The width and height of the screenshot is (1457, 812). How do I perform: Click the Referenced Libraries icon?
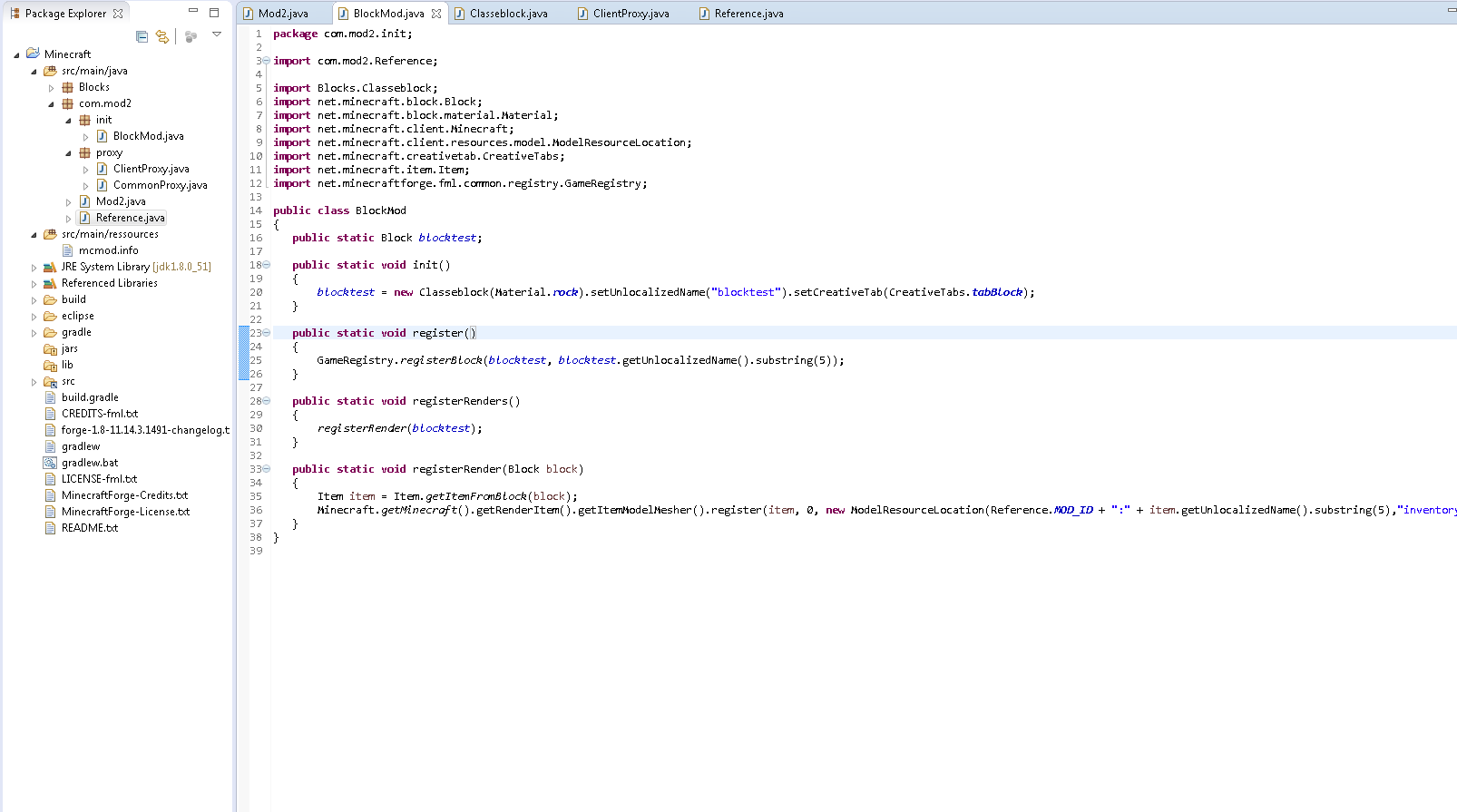pyautogui.click(x=50, y=283)
